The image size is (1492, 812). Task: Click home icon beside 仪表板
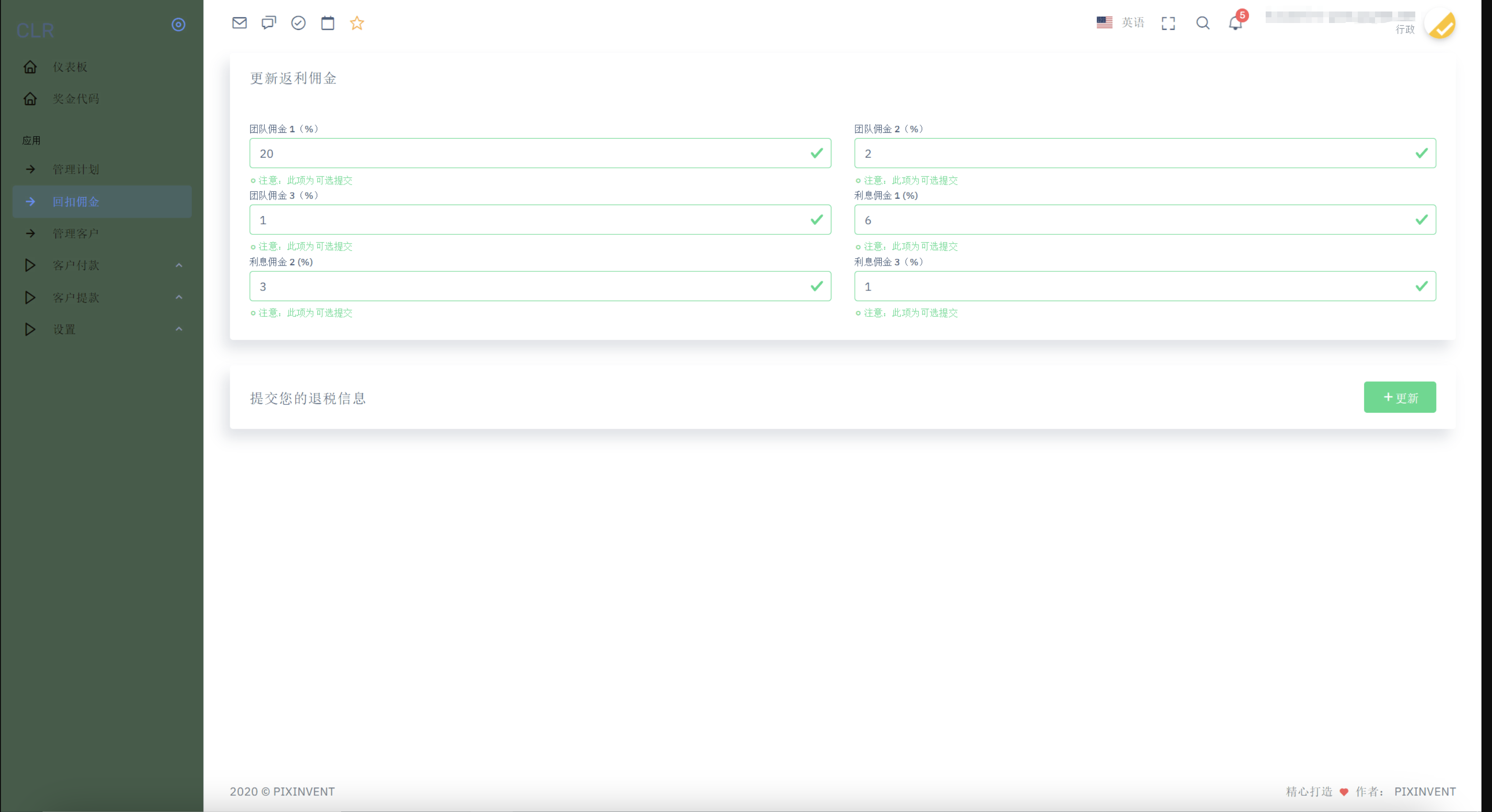point(30,67)
